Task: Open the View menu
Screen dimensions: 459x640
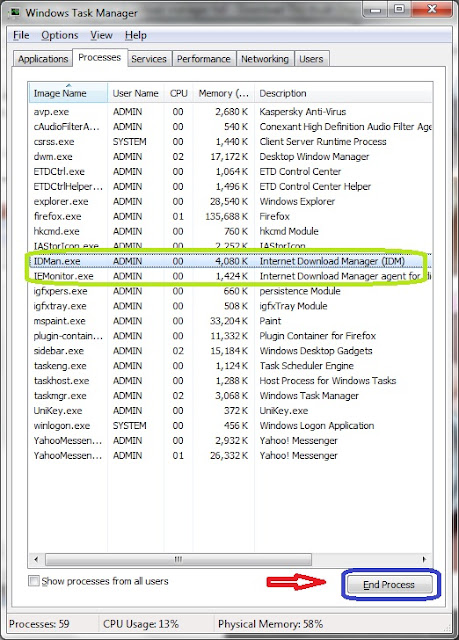Action: tap(101, 36)
